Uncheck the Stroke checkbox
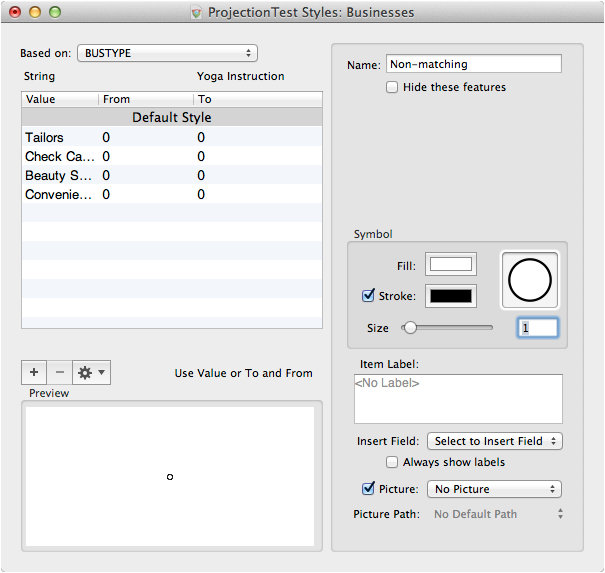Image resolution: width=605 pixels, height=573 pixels. point(368,296)
